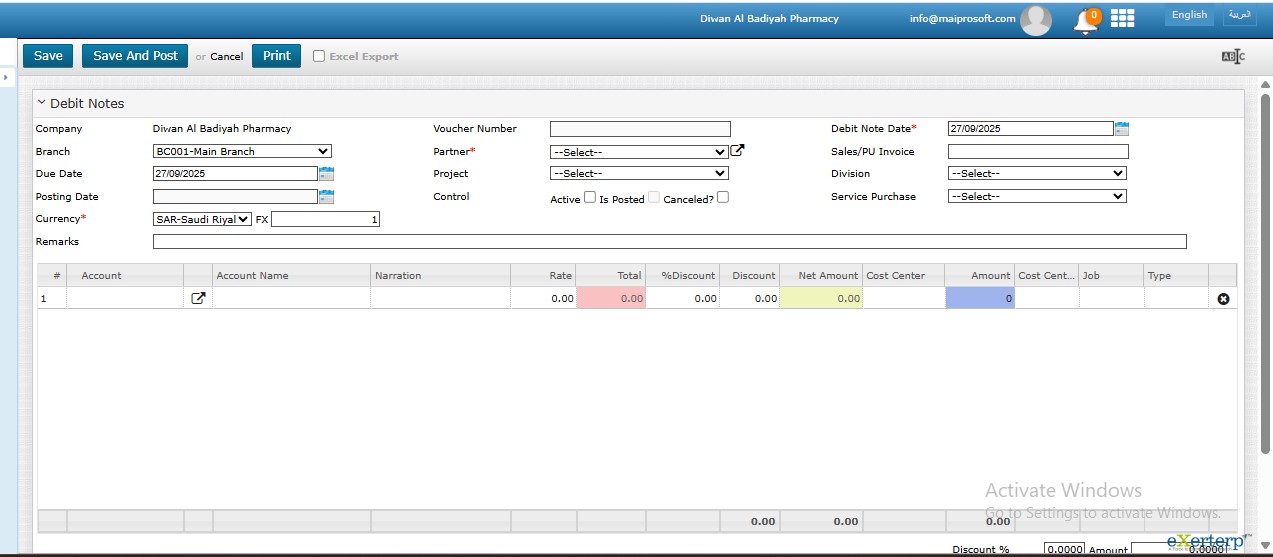This screenshot has height=557, width=1273.
Task: Open account lookup icon in row 1
Action: click(x=198, y=298)
